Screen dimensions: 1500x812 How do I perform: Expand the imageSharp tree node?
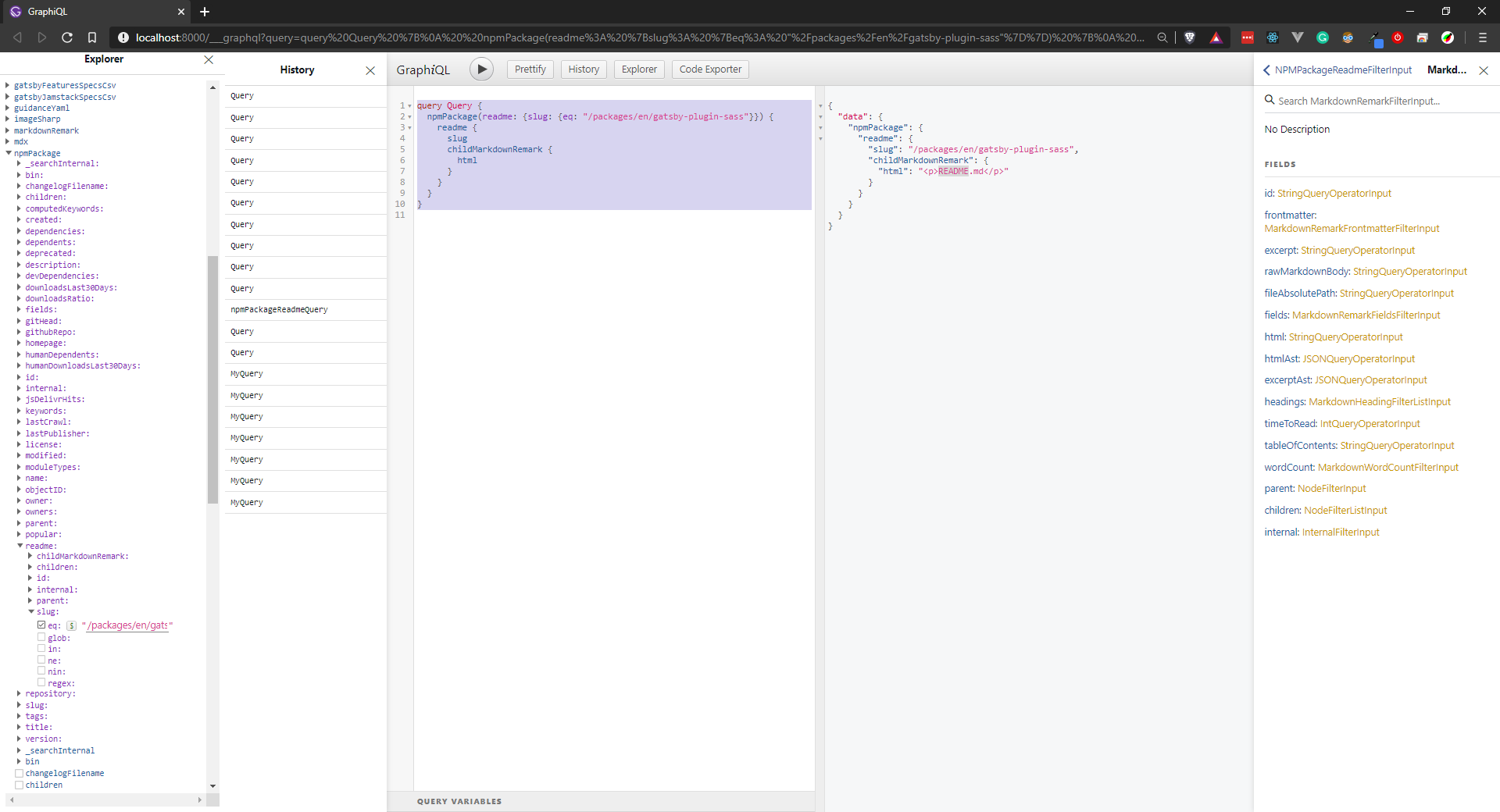coord(8,119)
